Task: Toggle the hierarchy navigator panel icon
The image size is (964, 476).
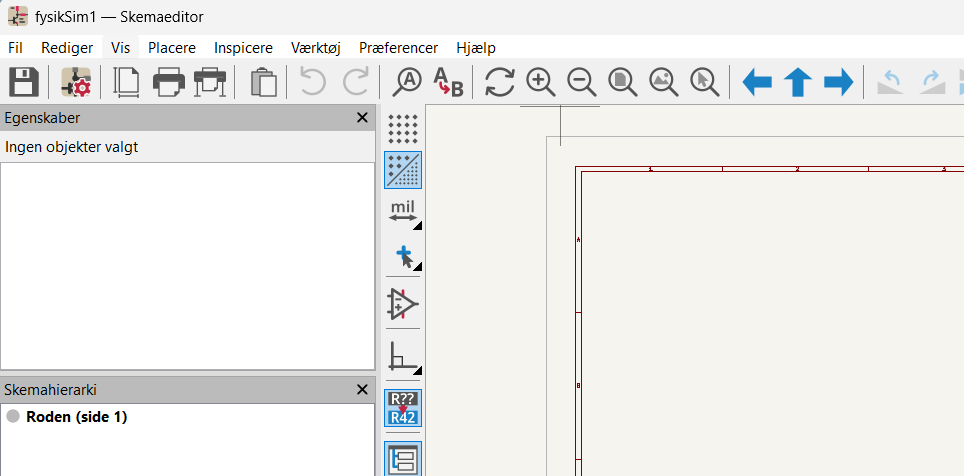Action: tap(403, 459)
